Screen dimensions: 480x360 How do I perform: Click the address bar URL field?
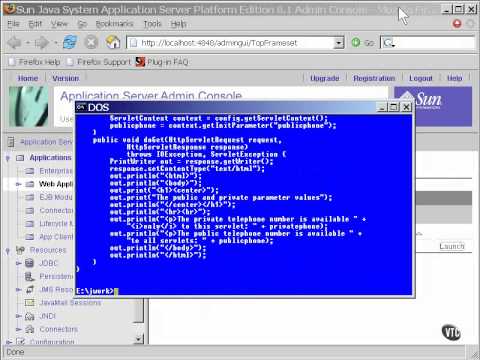(x=235, y=43)
